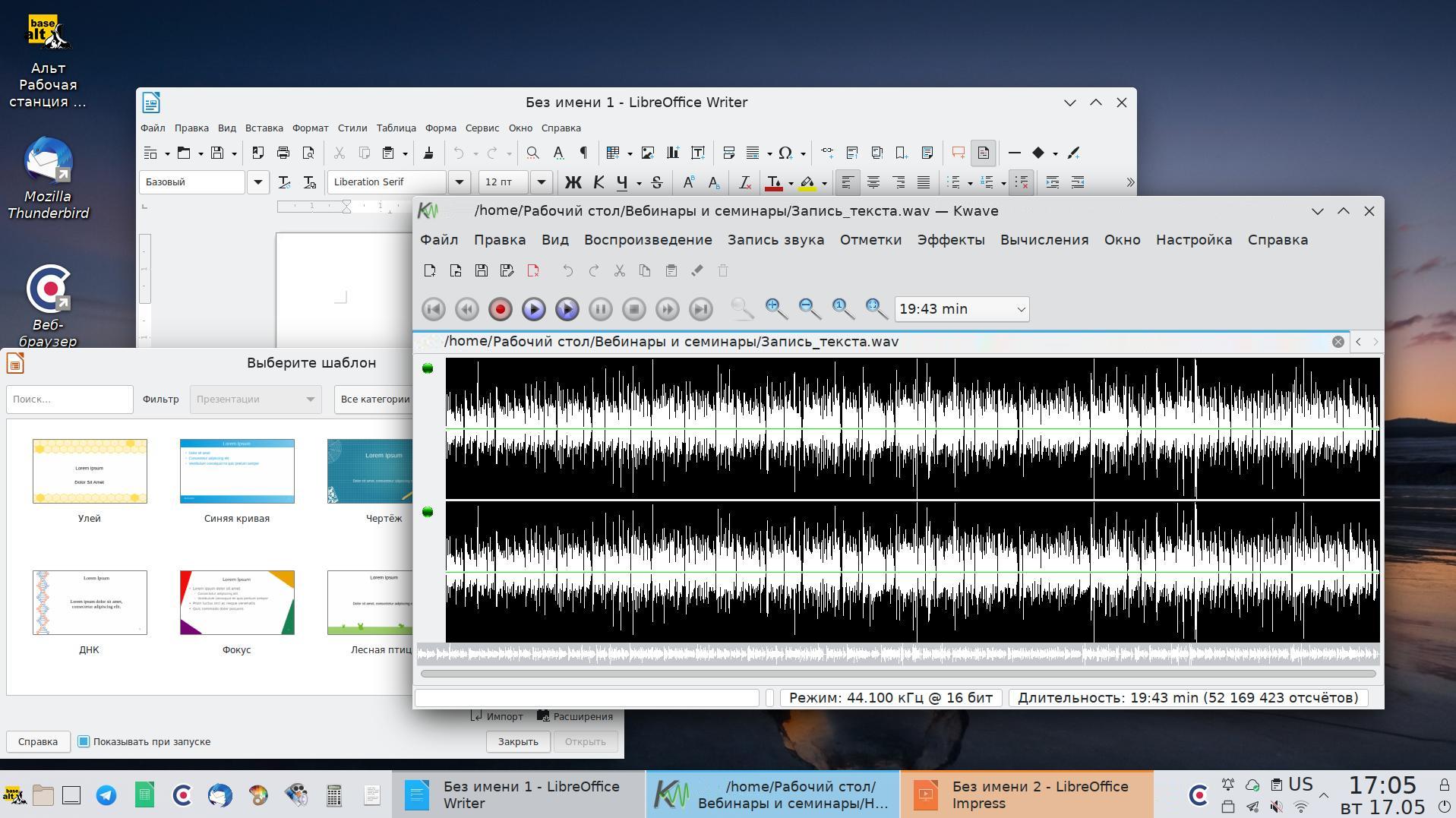Open font color dropdown arrow in Writer

[791, 183]
